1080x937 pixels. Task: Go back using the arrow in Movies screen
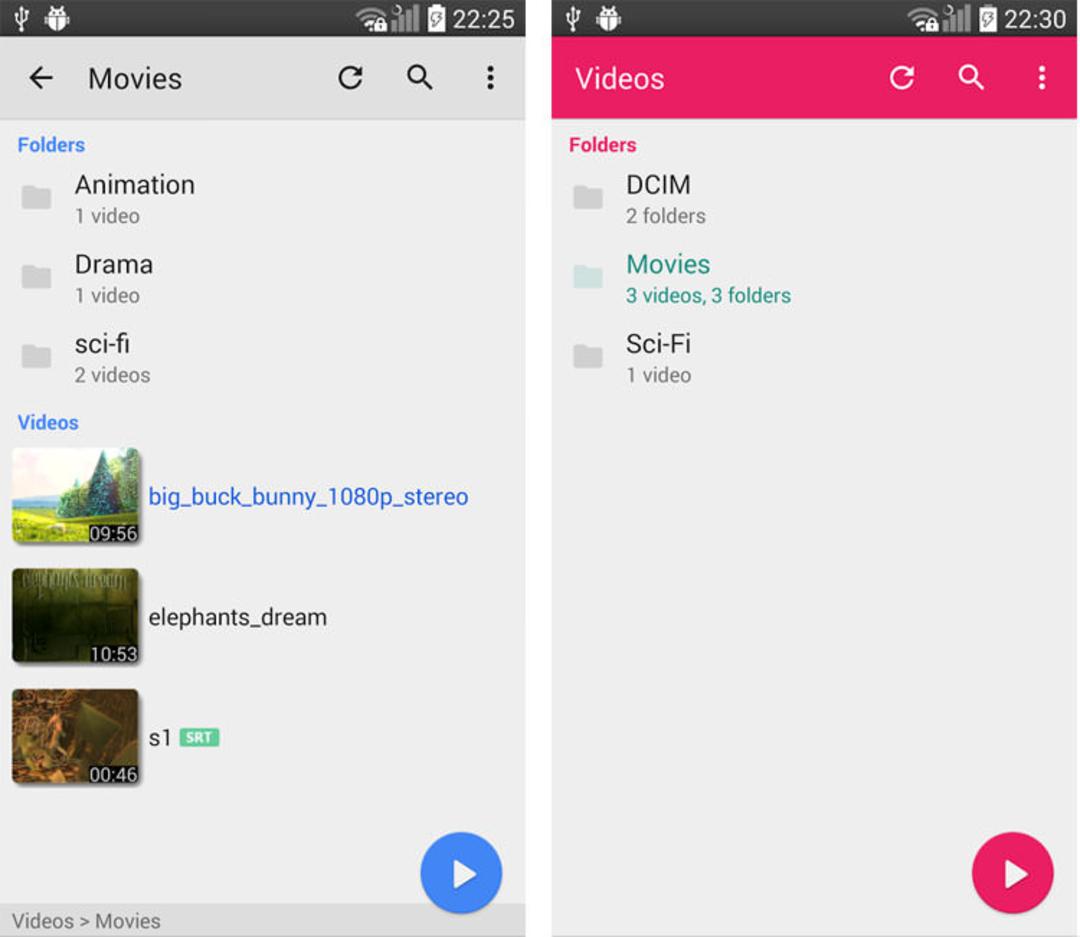[x=41, y=78]
